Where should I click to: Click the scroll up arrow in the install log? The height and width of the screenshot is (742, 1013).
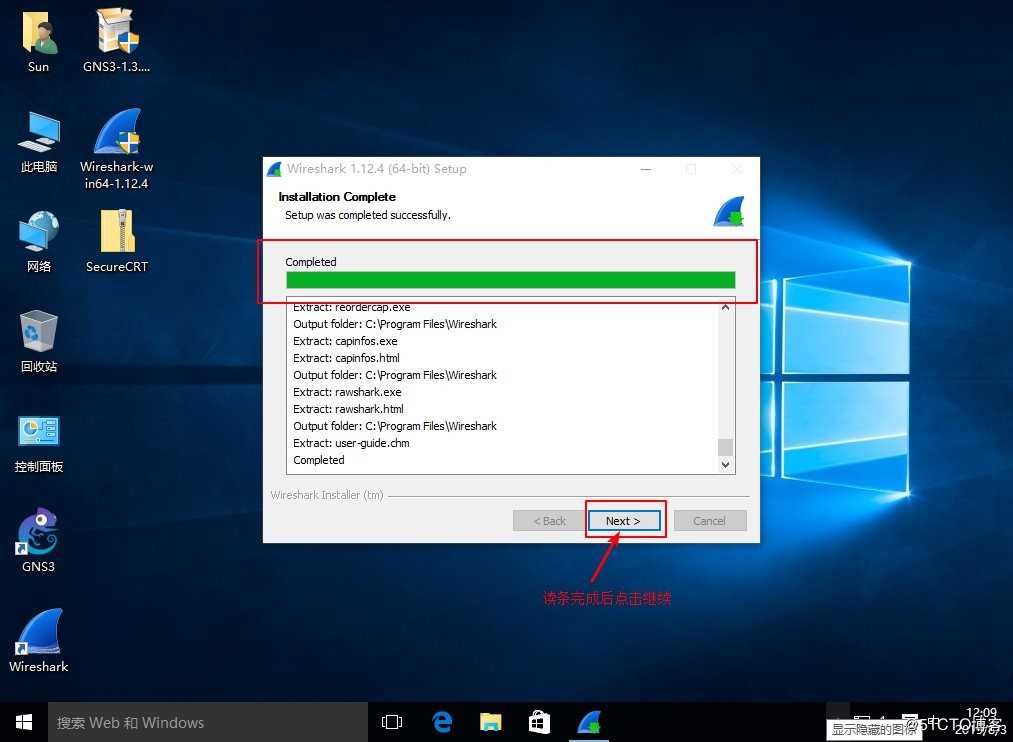pos(726,307)
